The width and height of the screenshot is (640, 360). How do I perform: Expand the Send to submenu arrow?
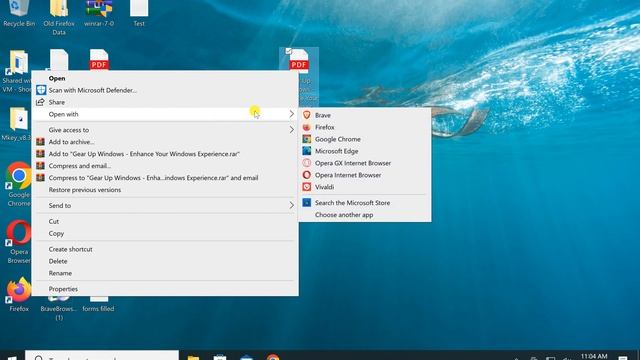point(291,205)
